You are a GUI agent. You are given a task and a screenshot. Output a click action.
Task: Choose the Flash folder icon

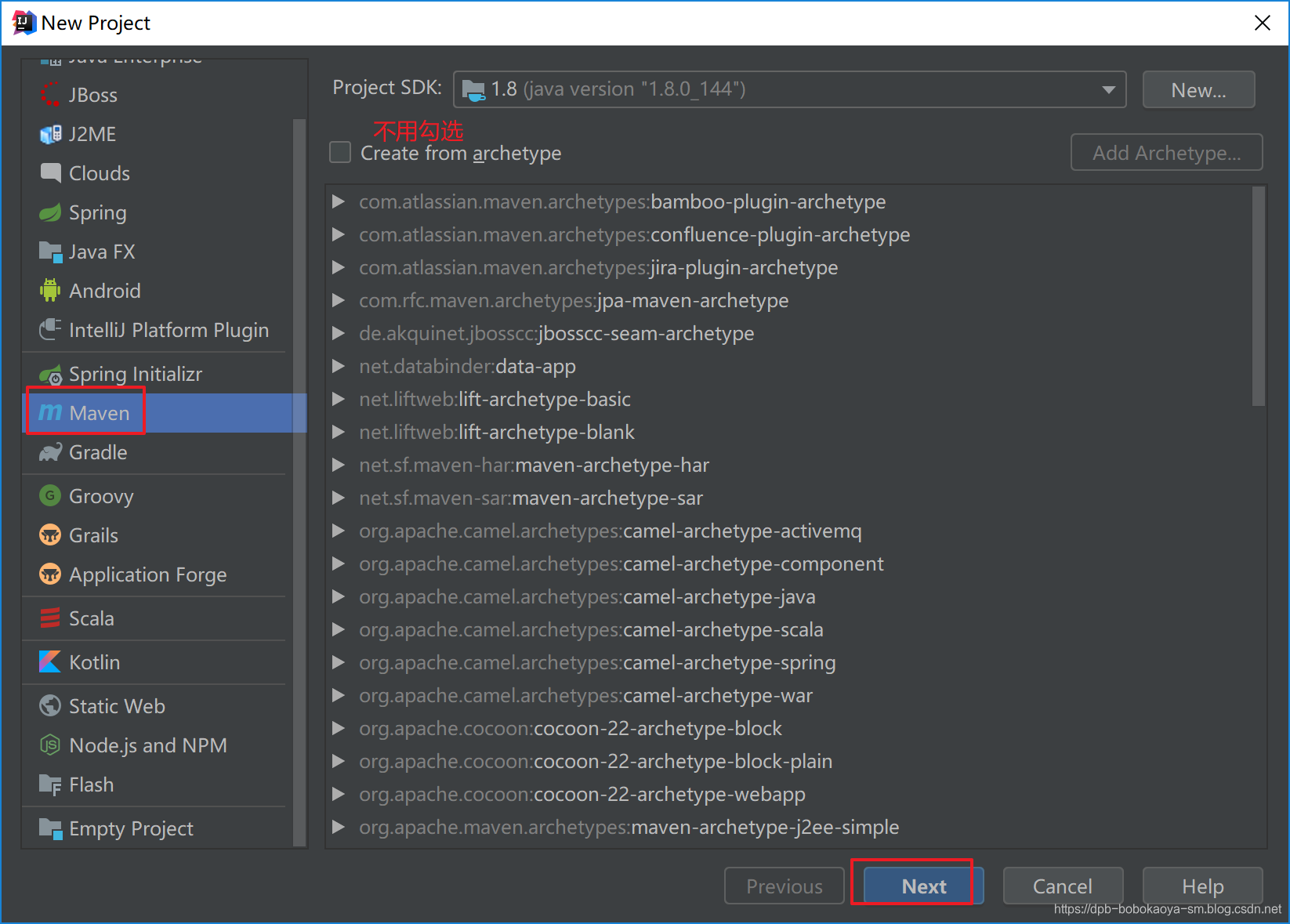(50, 784)
